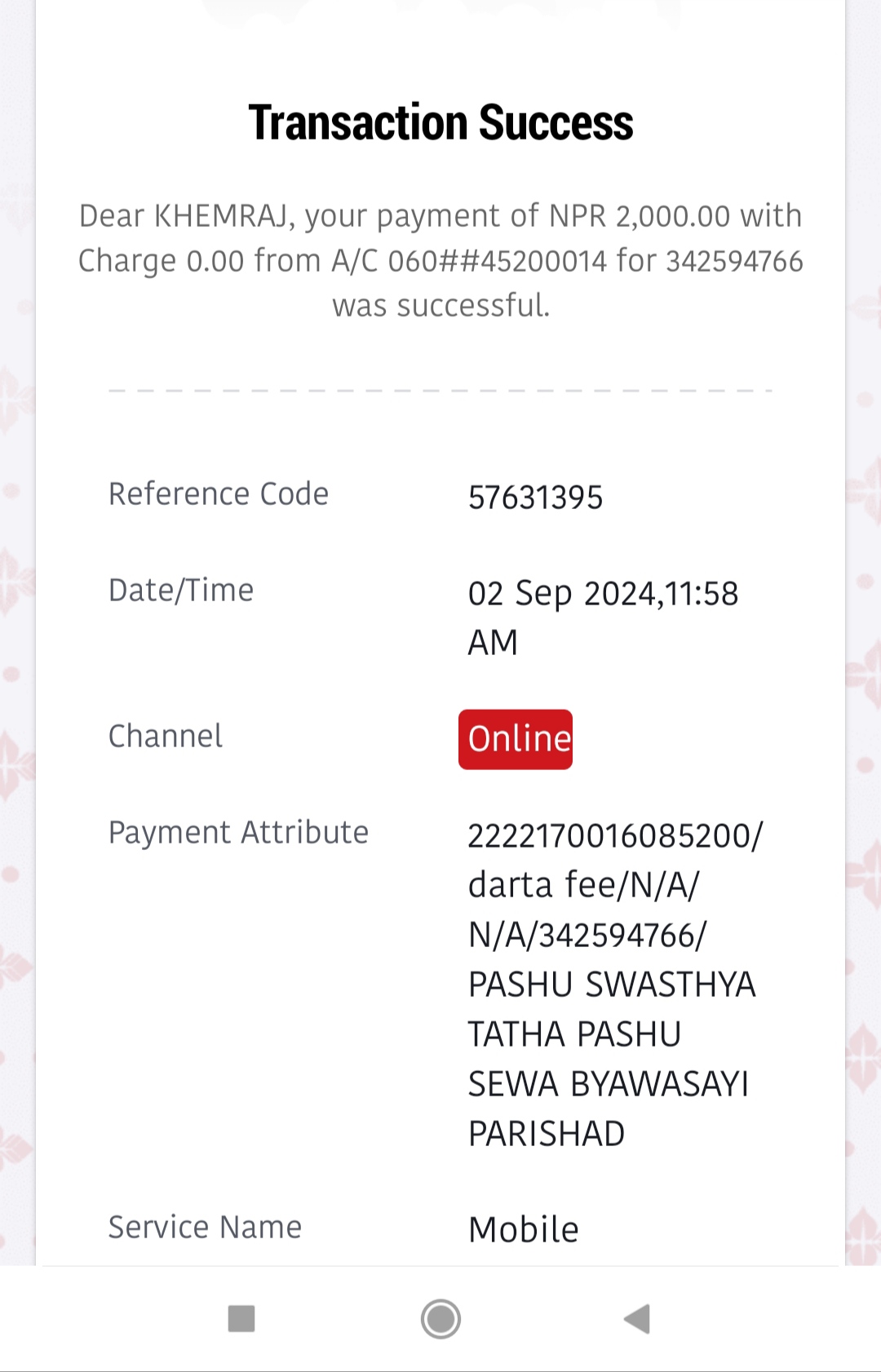Tap the Android home circle icon
The width and height of the screenshot is (881, 1372).
[x=440, y=1318]
